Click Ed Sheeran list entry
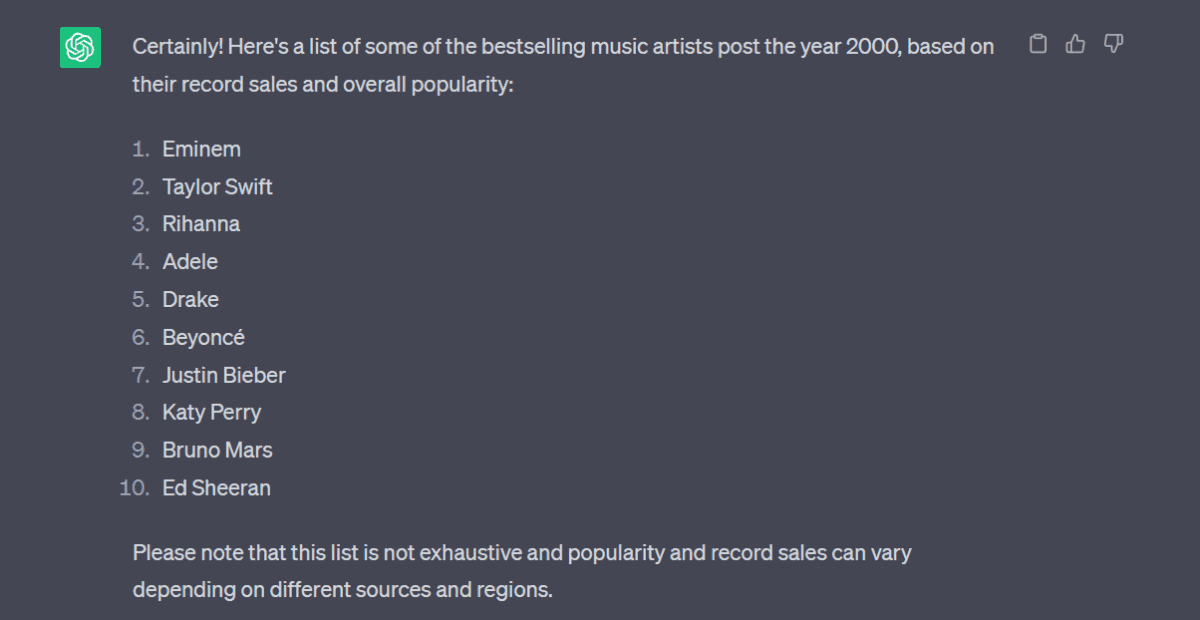Image resolution: width=1200 pixels, height=620 pixels. point(217,488)
